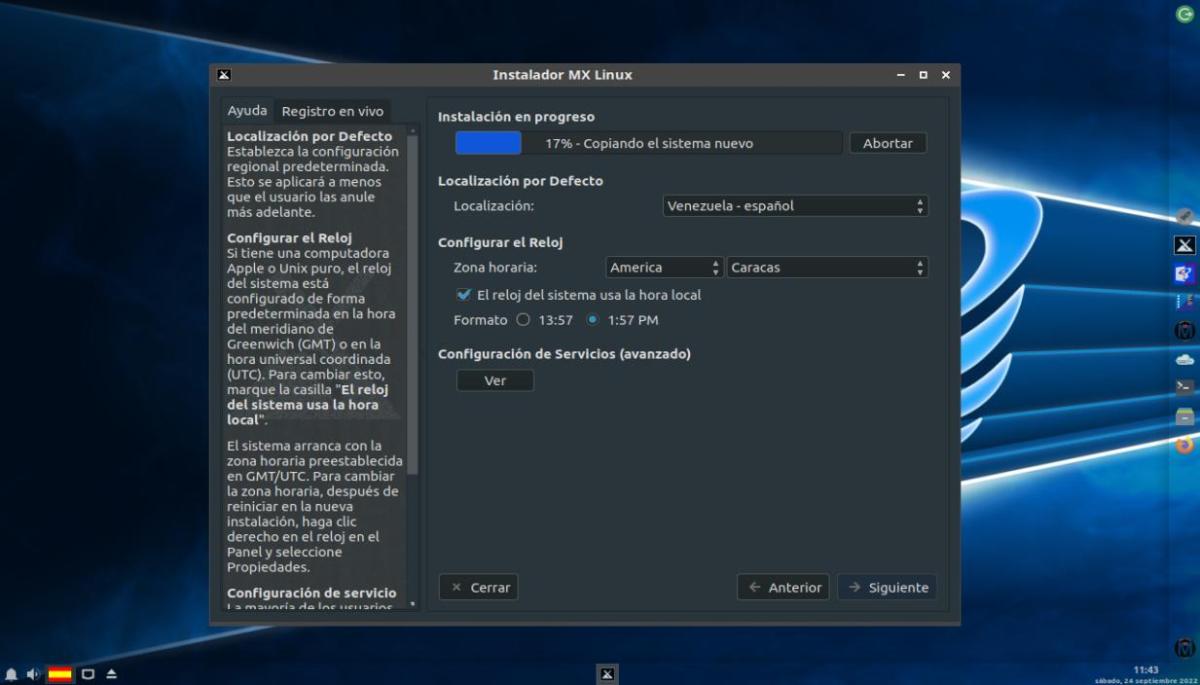This screenshot has width=1200, height=685.
Task: Click the volume speaker tray icon
Action: pyautogui.click(x=32, y=674)
